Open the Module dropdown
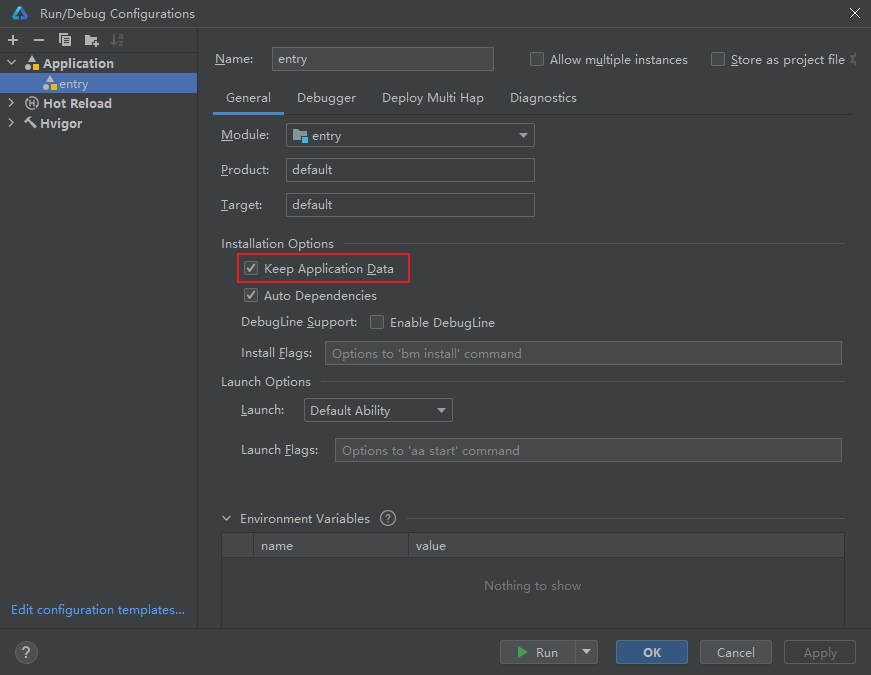The height and width of the screenshot is (675, 871). click(410, 135)
